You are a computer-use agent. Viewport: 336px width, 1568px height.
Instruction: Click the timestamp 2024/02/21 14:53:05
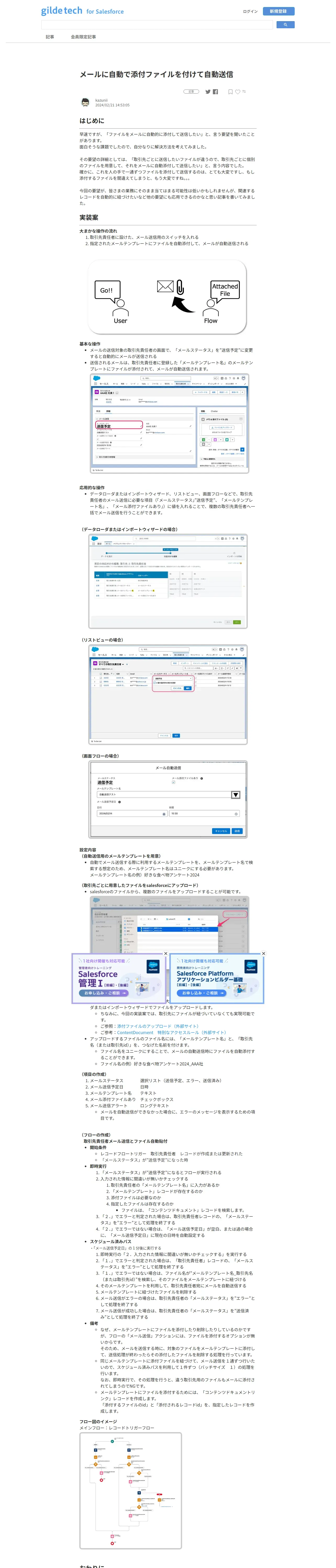[x=112, y=105]
